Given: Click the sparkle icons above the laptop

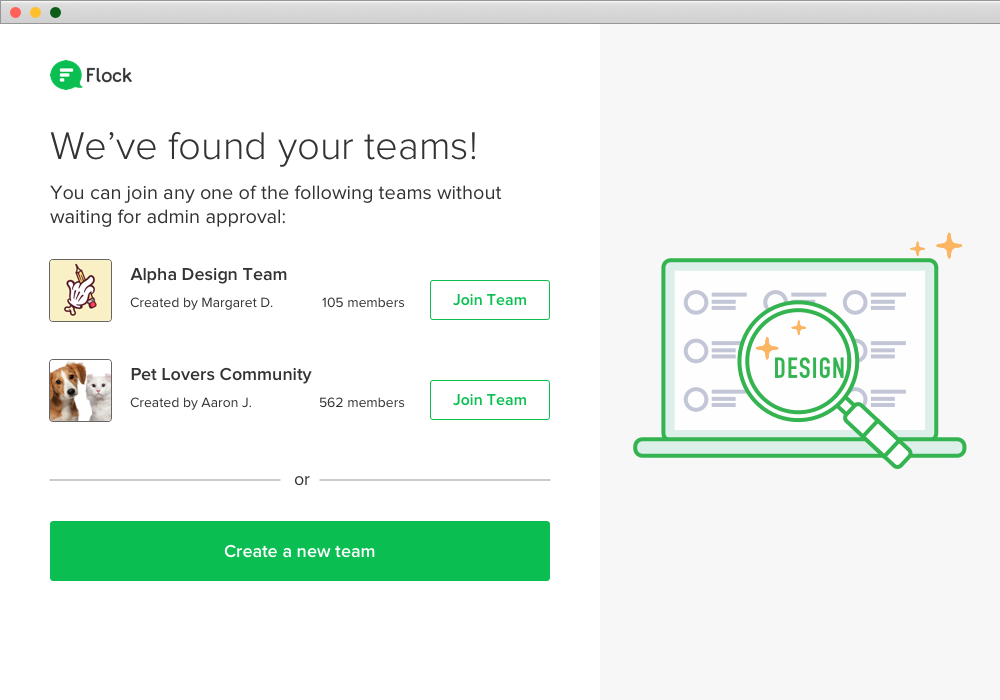Looking at the screenshot, I should click(932, 245).
